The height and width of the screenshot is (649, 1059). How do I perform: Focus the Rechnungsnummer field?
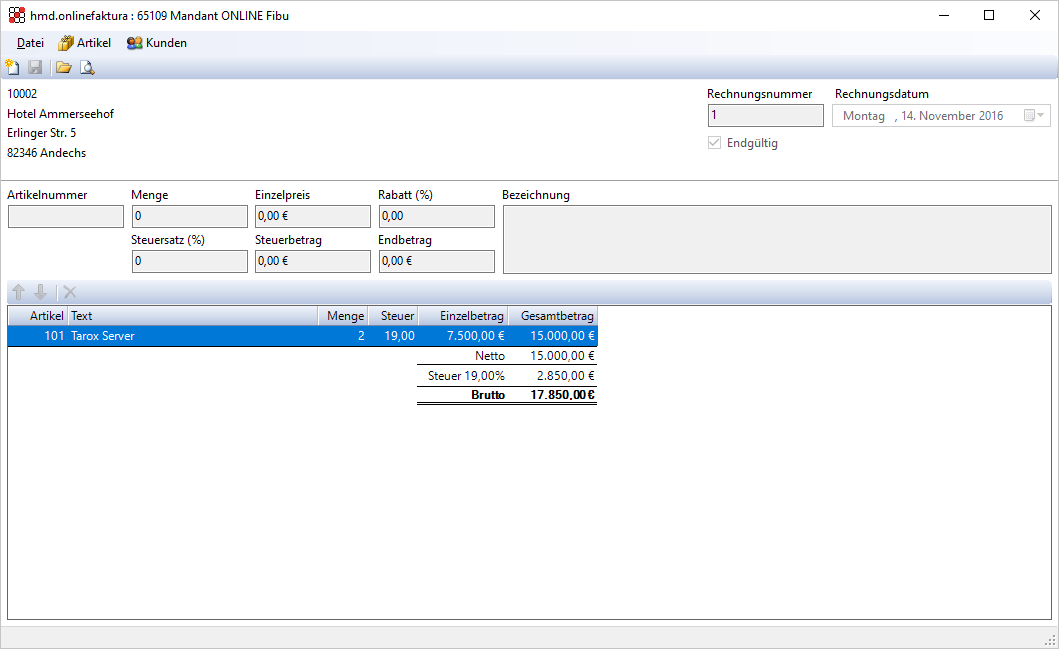pyautogui.click(x=765, y=116)
